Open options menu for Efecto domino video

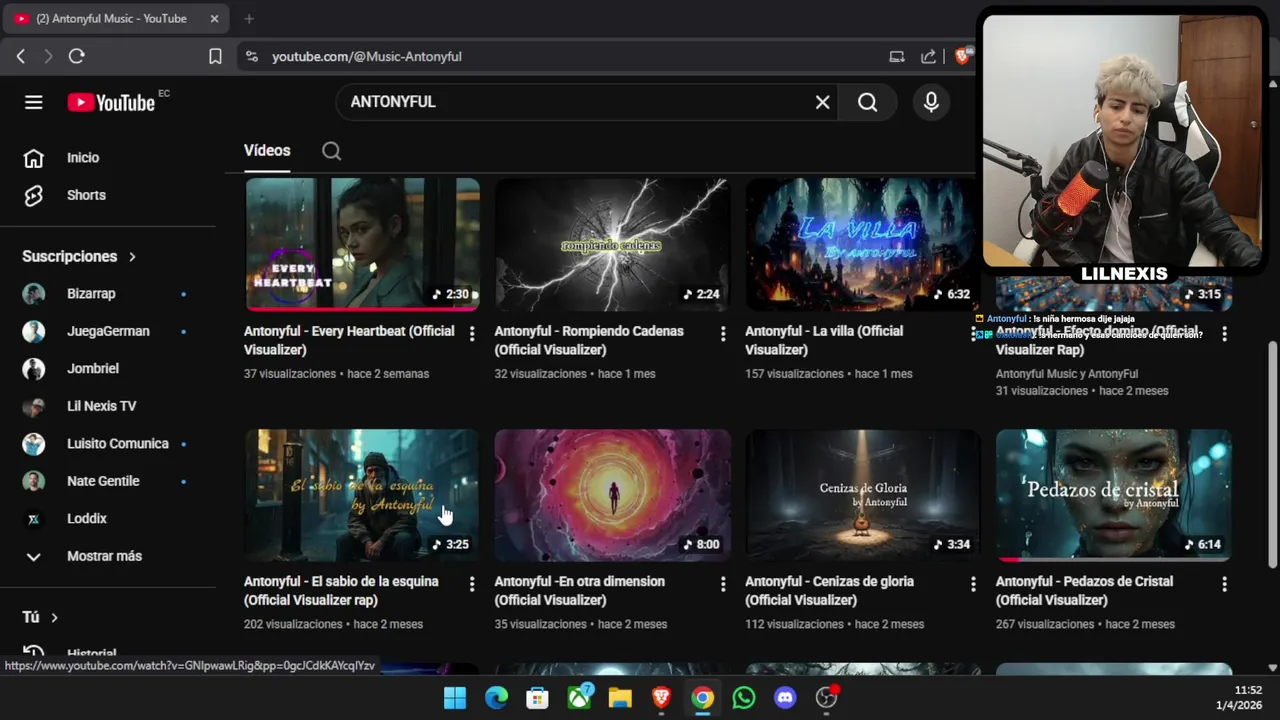coord(1224,334)
